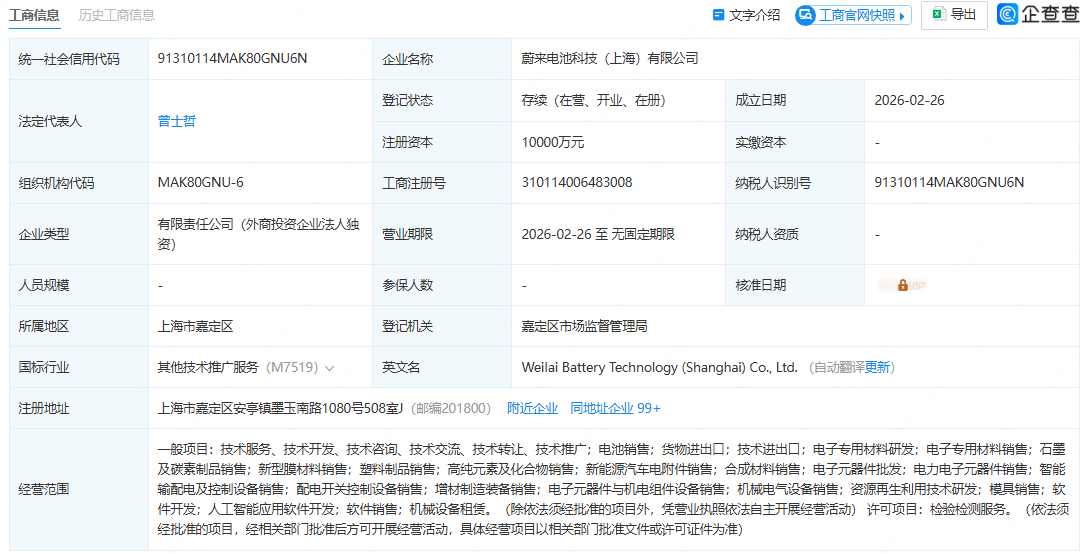
Task: Click the Excel icon on 导出 button
Action: tap(938, 14)
